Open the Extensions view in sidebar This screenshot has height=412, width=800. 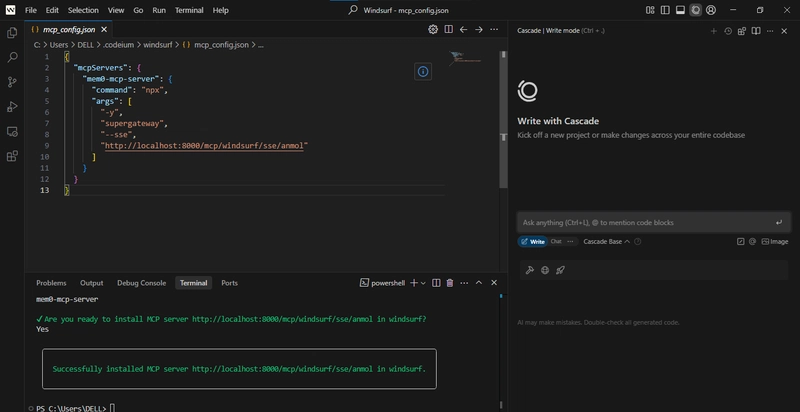pyautogui.click(x=12, y=156)
